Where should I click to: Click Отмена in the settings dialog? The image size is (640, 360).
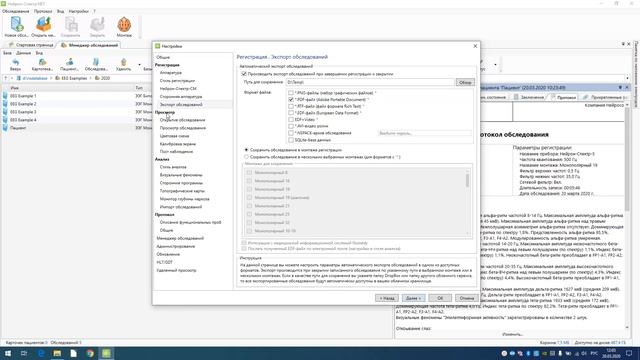pos(467,298)
